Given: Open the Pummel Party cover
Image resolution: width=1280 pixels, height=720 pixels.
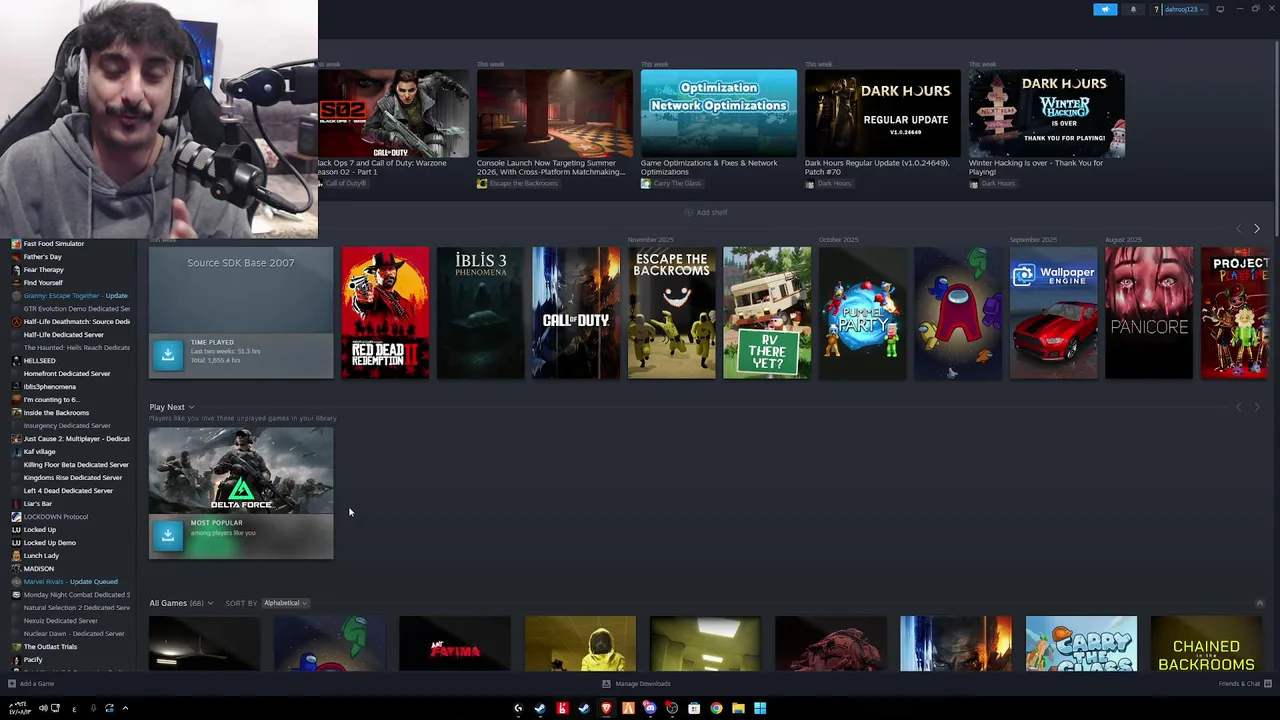Looking at the screenshot, I should 862,313.
